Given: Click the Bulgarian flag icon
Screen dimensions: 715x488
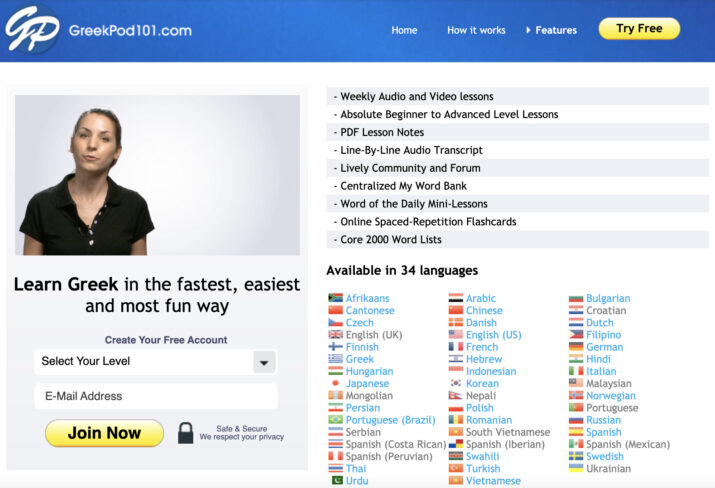Looking at the screenshot, I should click(576, 298).
